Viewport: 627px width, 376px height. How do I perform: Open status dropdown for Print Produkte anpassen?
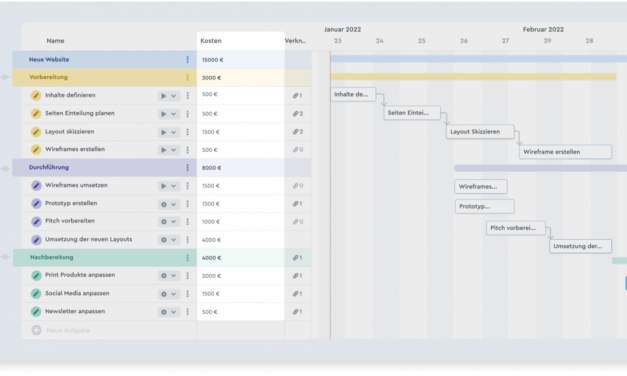(168, 276)
